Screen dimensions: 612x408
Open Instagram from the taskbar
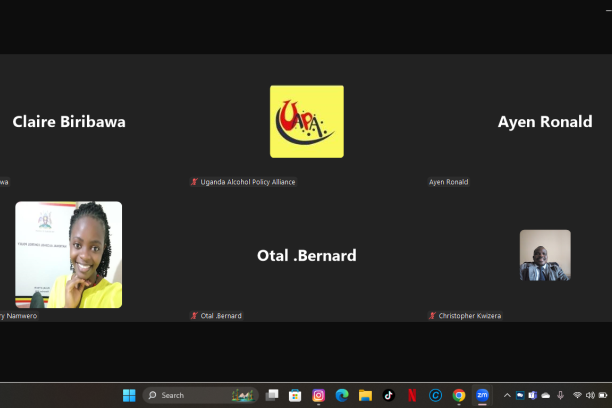[318, 395]
